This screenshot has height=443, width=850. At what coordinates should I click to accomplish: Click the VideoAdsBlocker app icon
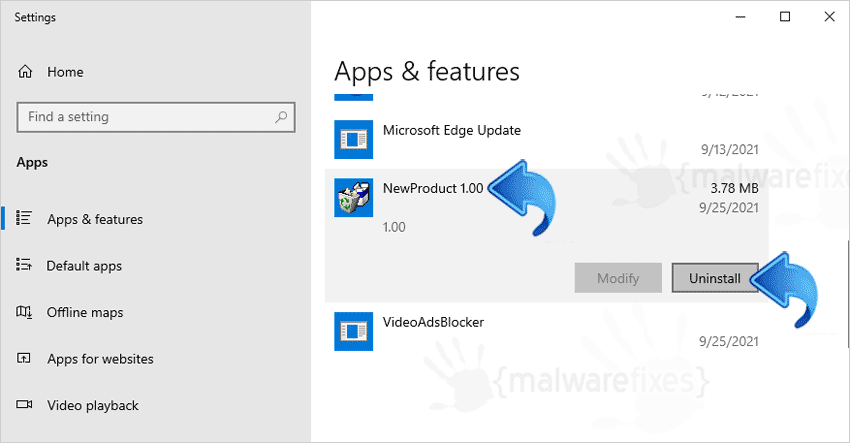[353, 331]
